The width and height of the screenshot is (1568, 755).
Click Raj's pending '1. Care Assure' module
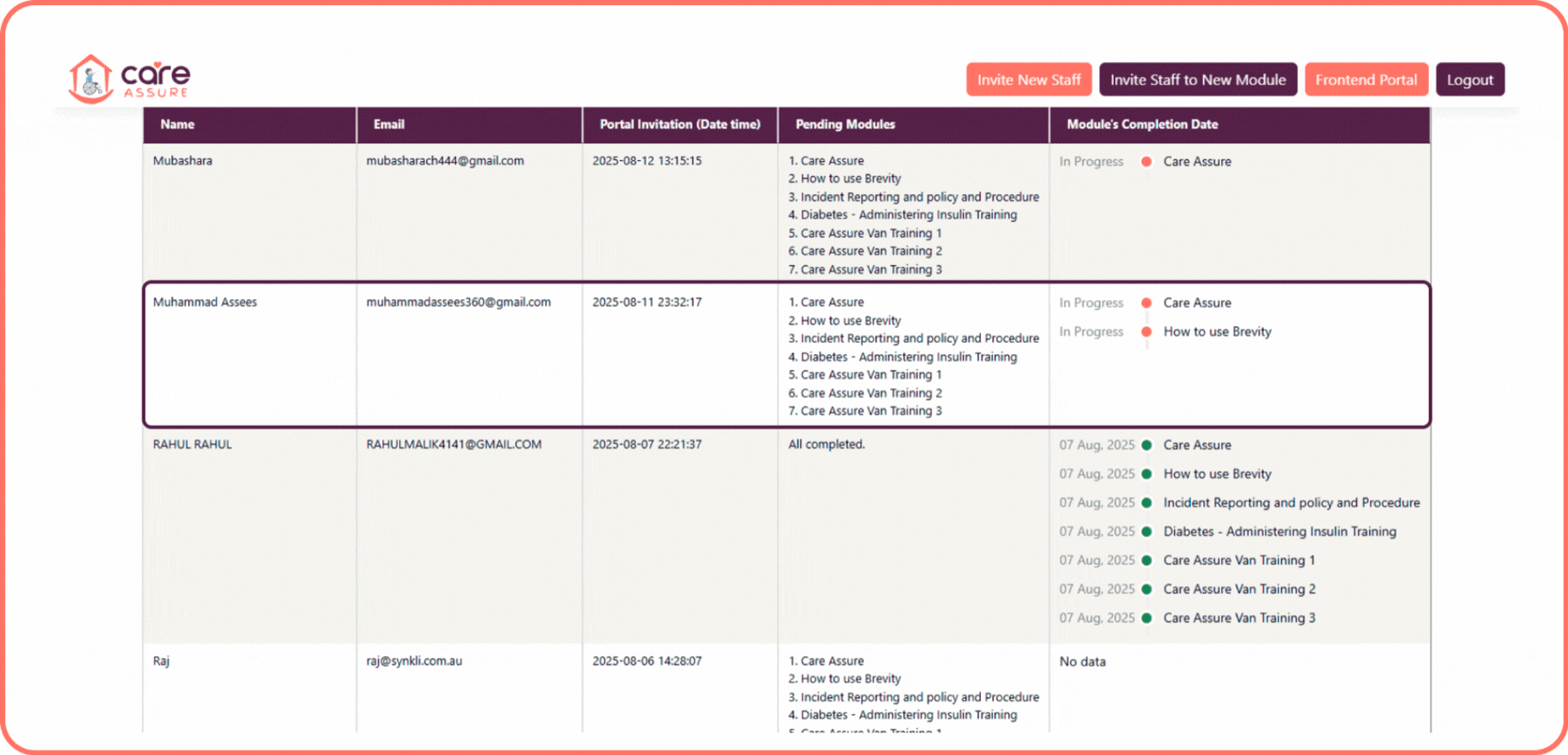coord(826,661)
